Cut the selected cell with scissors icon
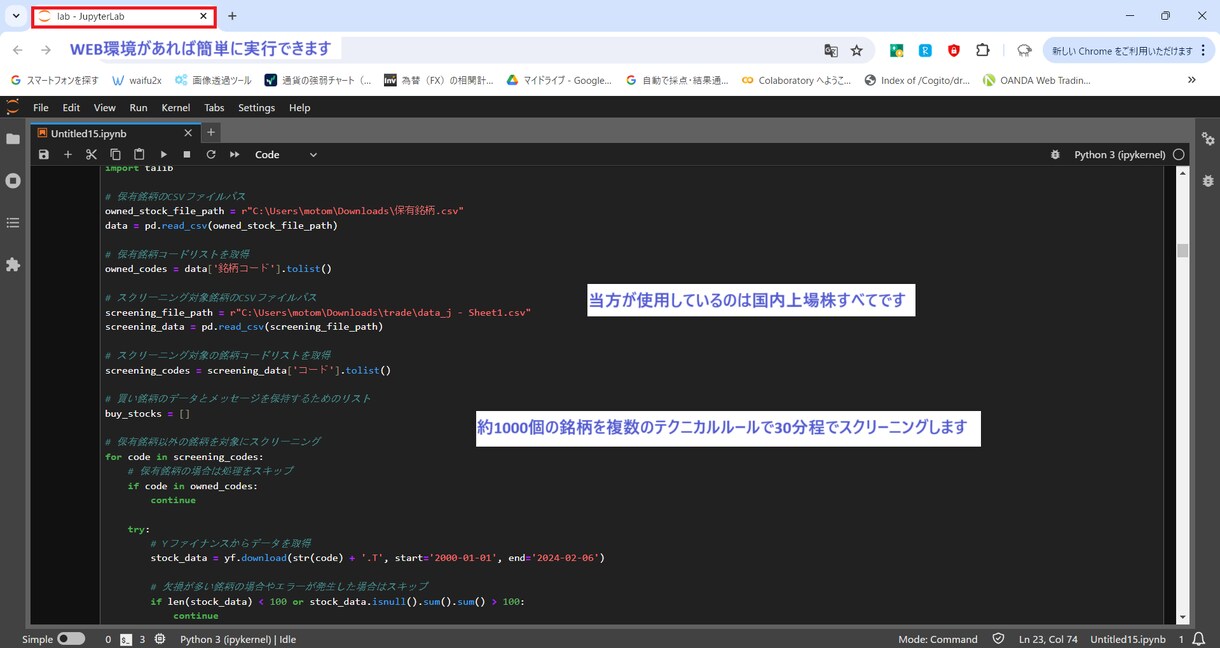This screenshot has height=648, width=1220. tap(91, 155)
